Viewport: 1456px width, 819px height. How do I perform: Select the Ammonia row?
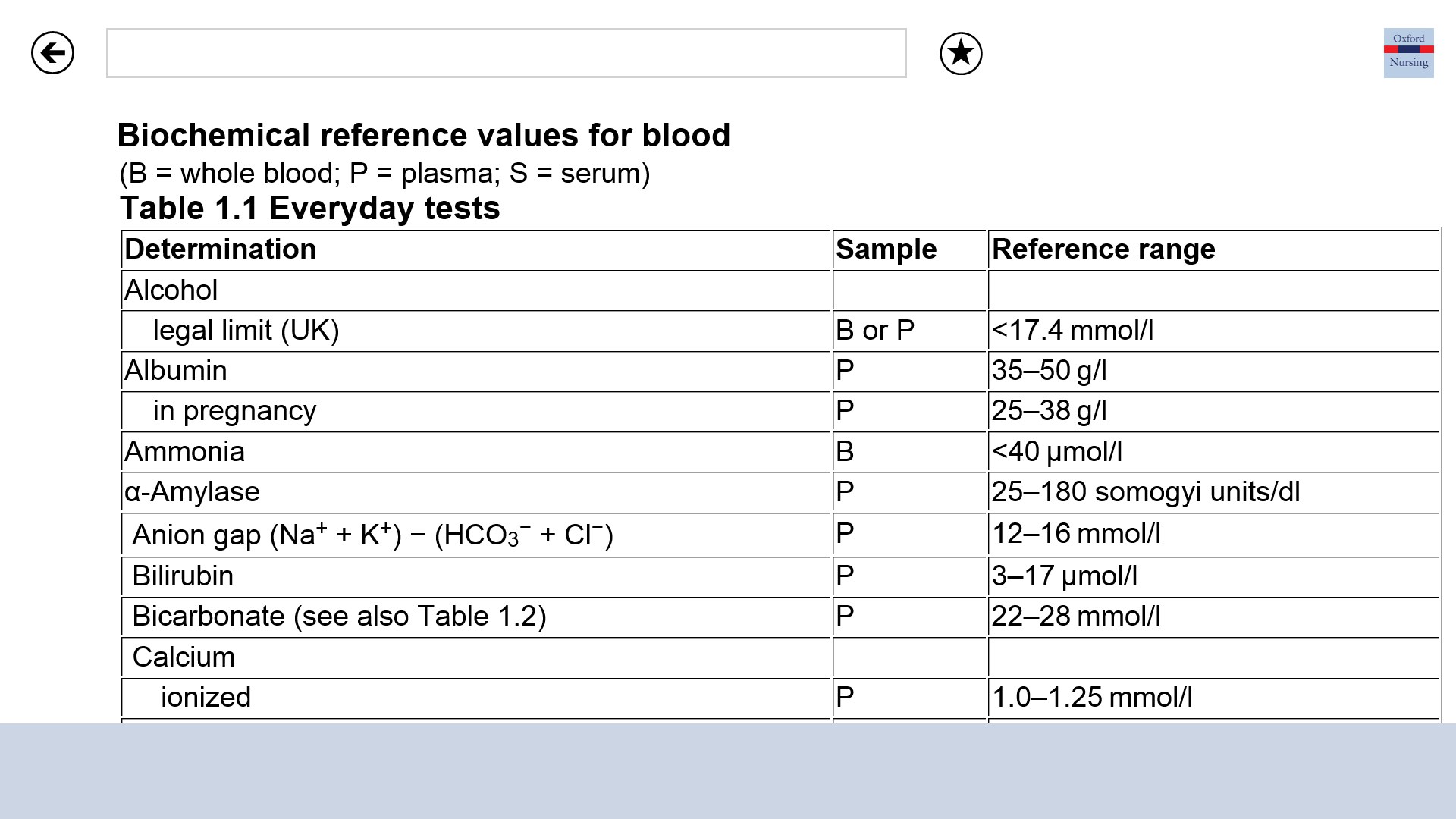point(184,452)
